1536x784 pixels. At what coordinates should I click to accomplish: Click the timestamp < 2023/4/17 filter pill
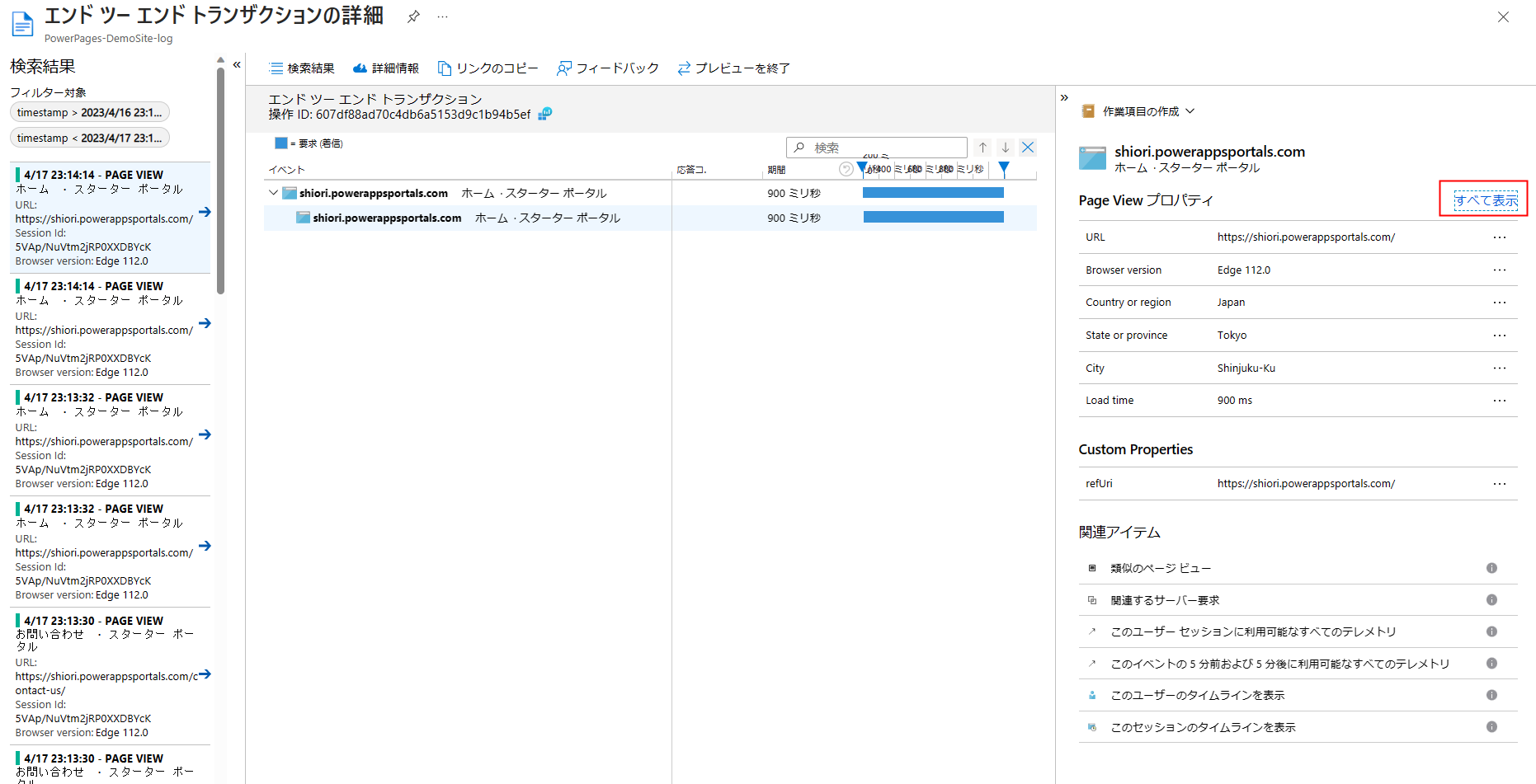click(90, 138)
